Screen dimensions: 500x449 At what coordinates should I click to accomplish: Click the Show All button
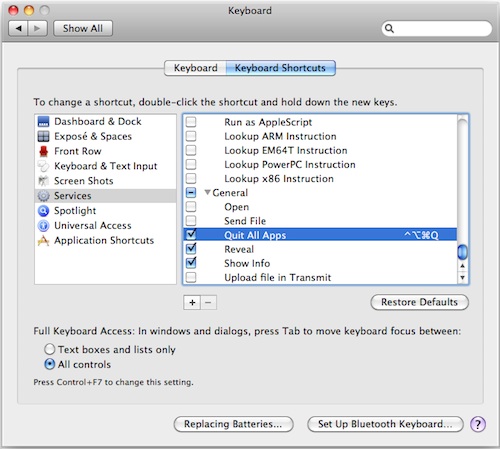(83, 29)
